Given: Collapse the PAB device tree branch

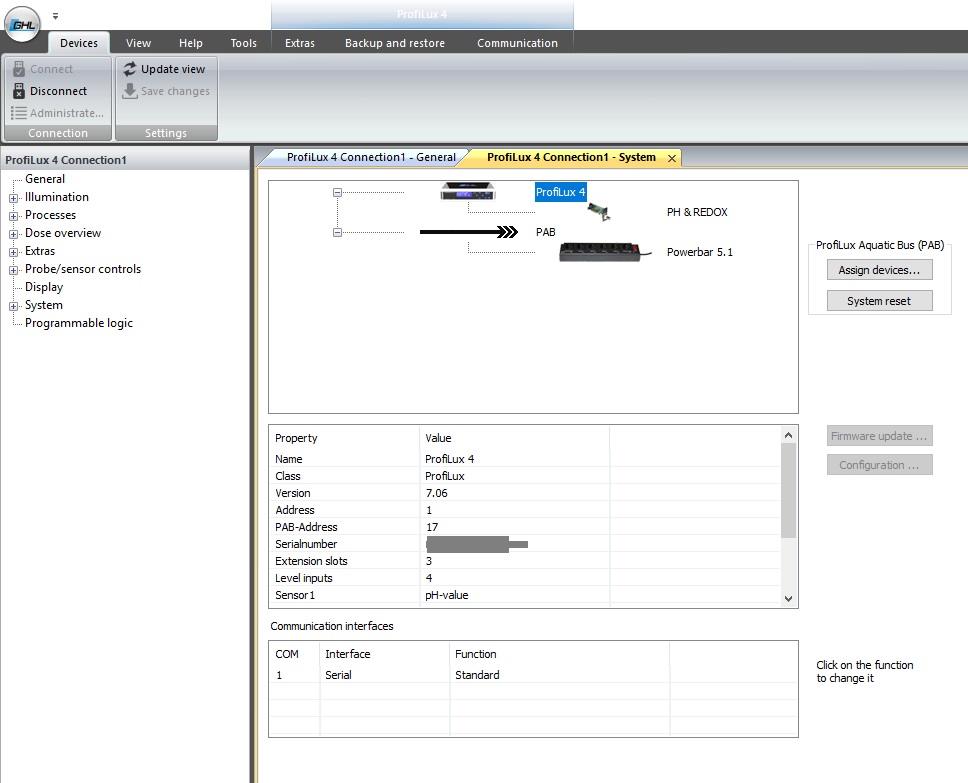Looking at the screenshot, I should [337, 232].
